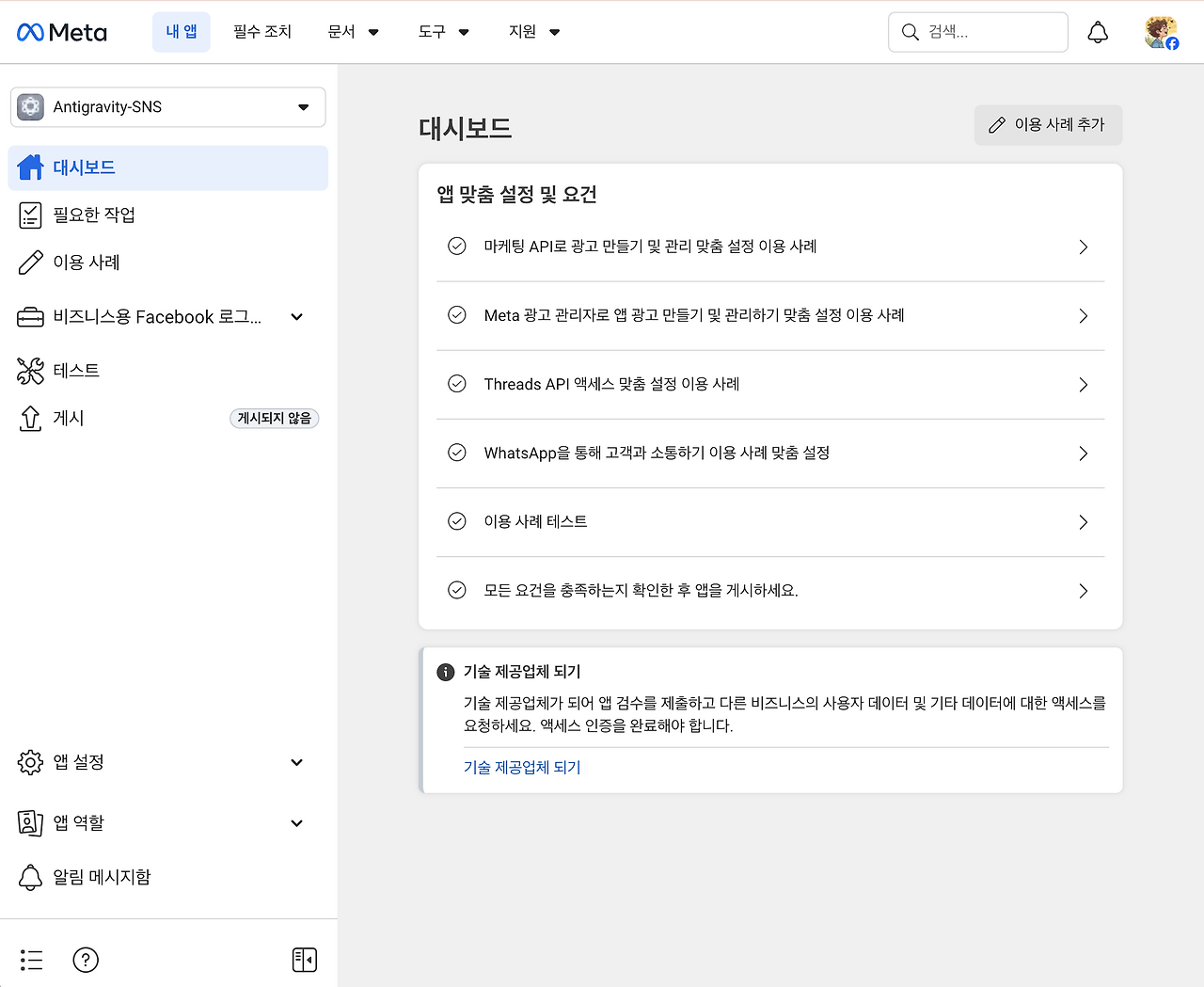Open 필요한 작업 in the sidebar
1204x987 pixels.
tap(168, 215)
